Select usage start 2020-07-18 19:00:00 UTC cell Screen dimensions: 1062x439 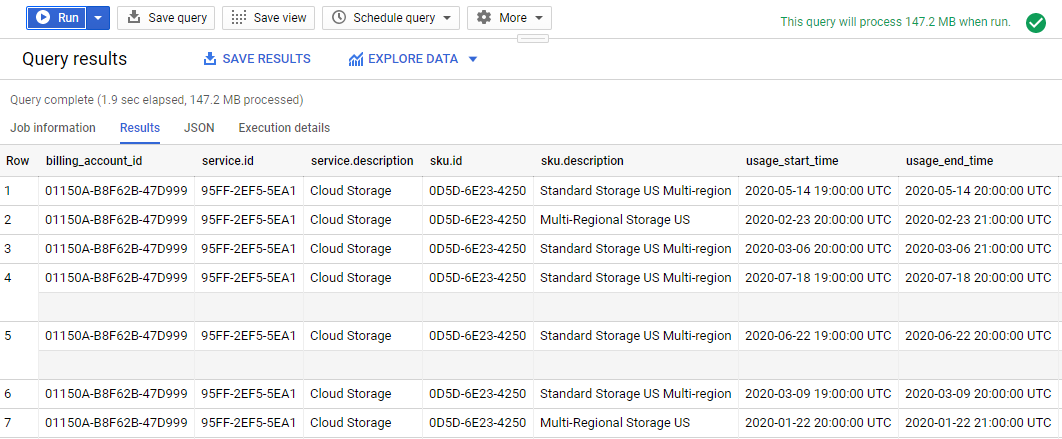(x=818, y=278)
